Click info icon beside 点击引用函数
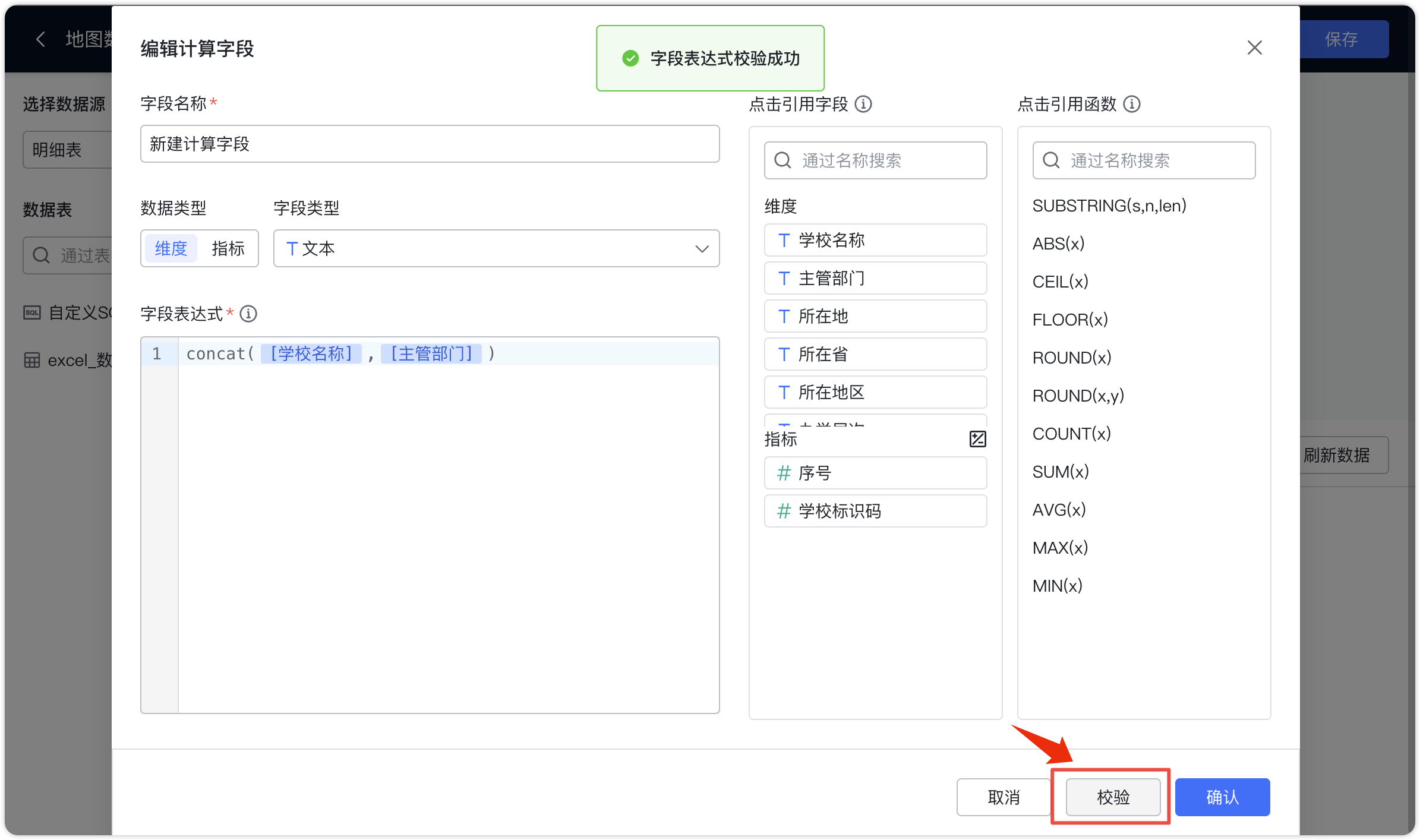Viewport: 1420px width, 840px height. tap(1132, 104)
